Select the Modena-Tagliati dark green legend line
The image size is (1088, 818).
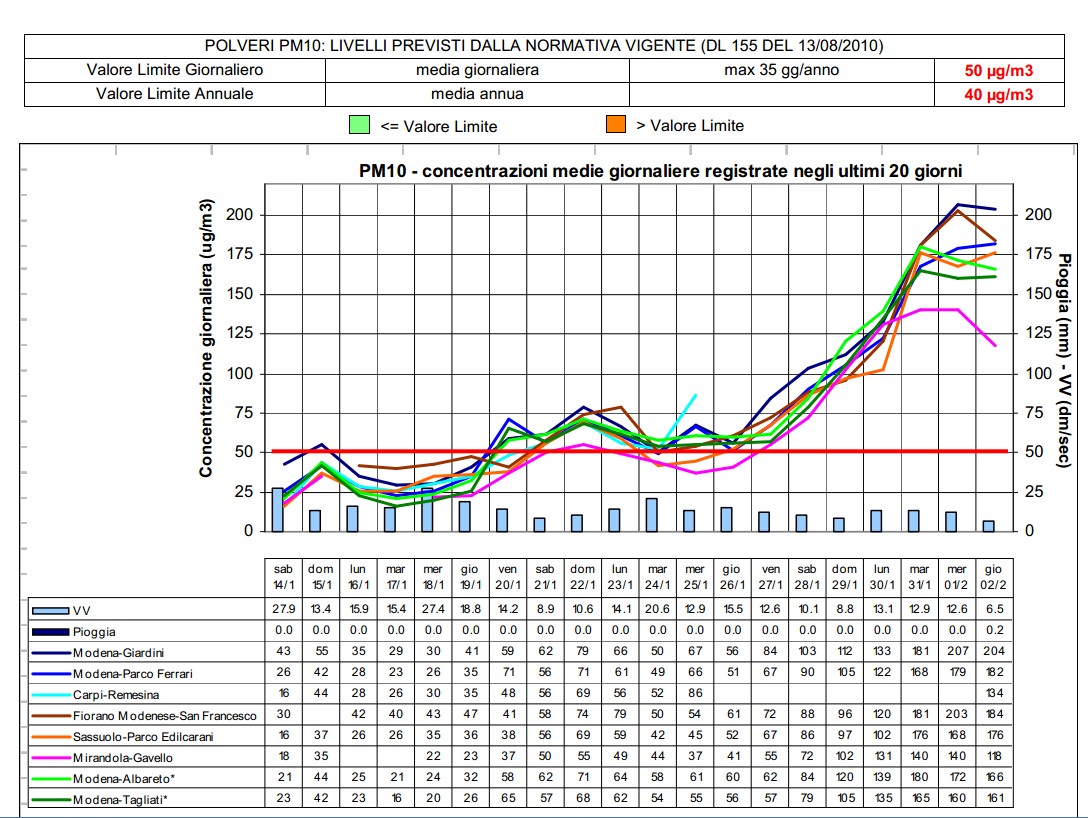pyautogui.click(x=51, y=798)
